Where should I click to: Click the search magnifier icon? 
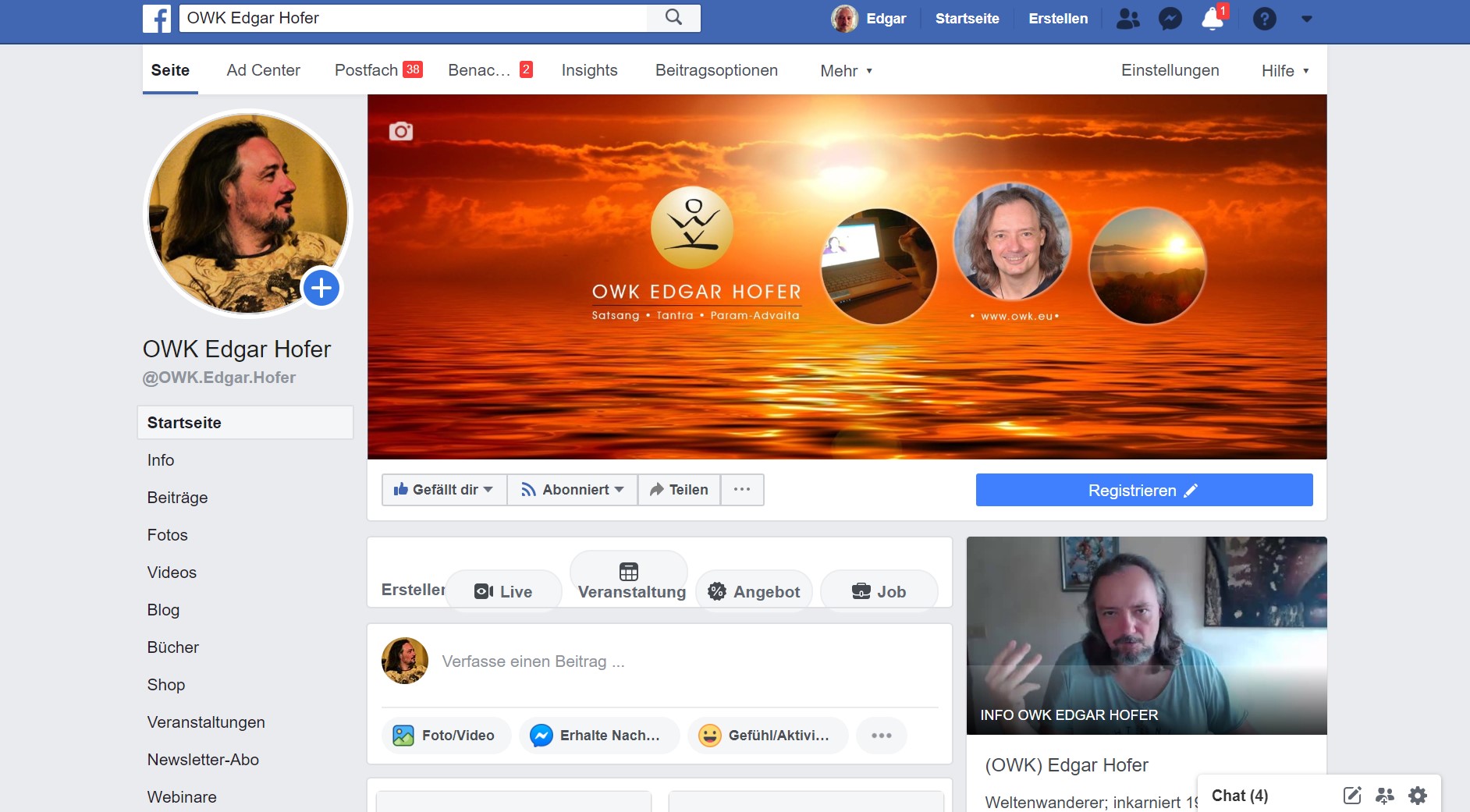(673, 18)
